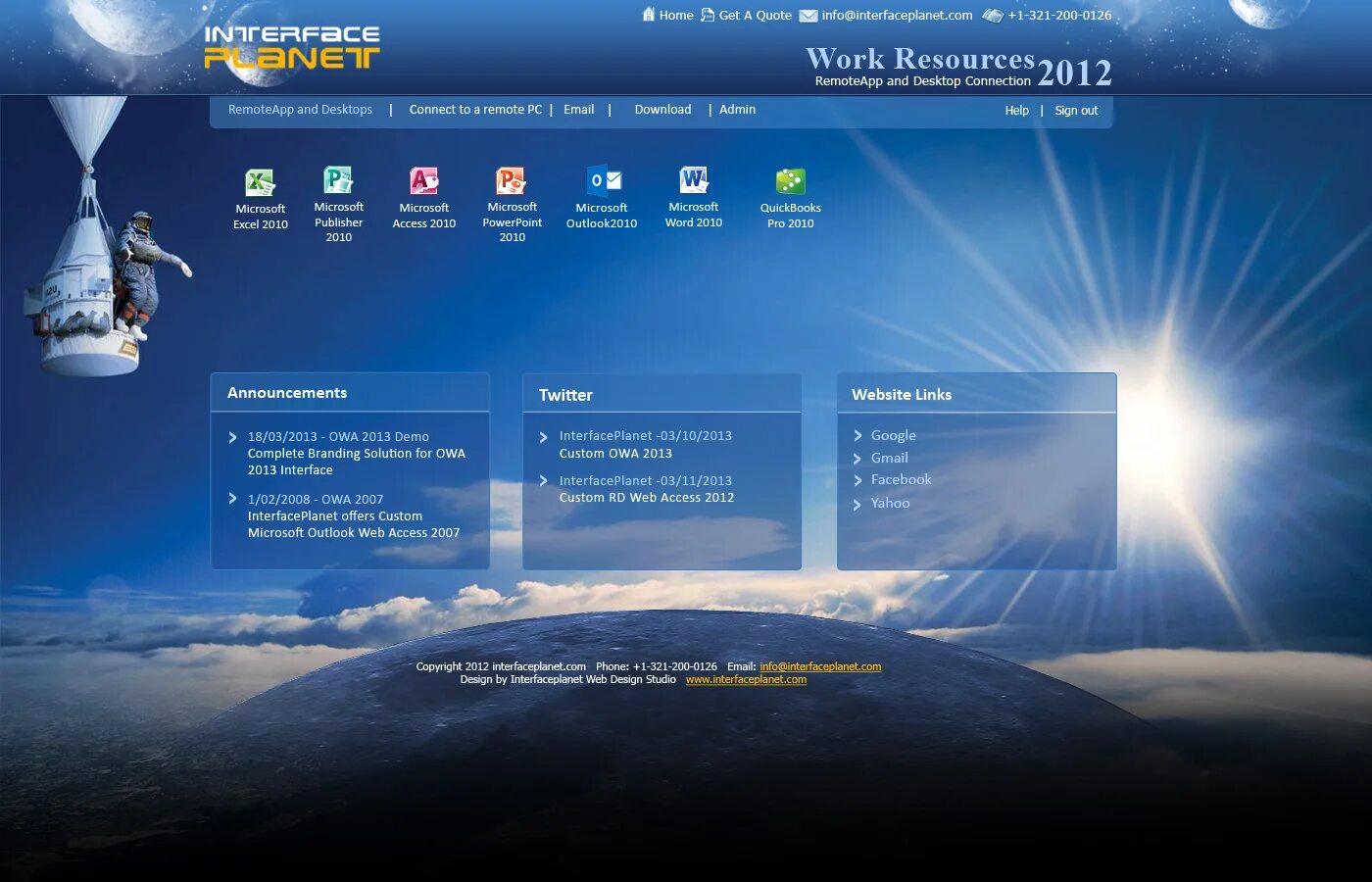Open Microsoft Publisher 2010 icon

point(338,180)
